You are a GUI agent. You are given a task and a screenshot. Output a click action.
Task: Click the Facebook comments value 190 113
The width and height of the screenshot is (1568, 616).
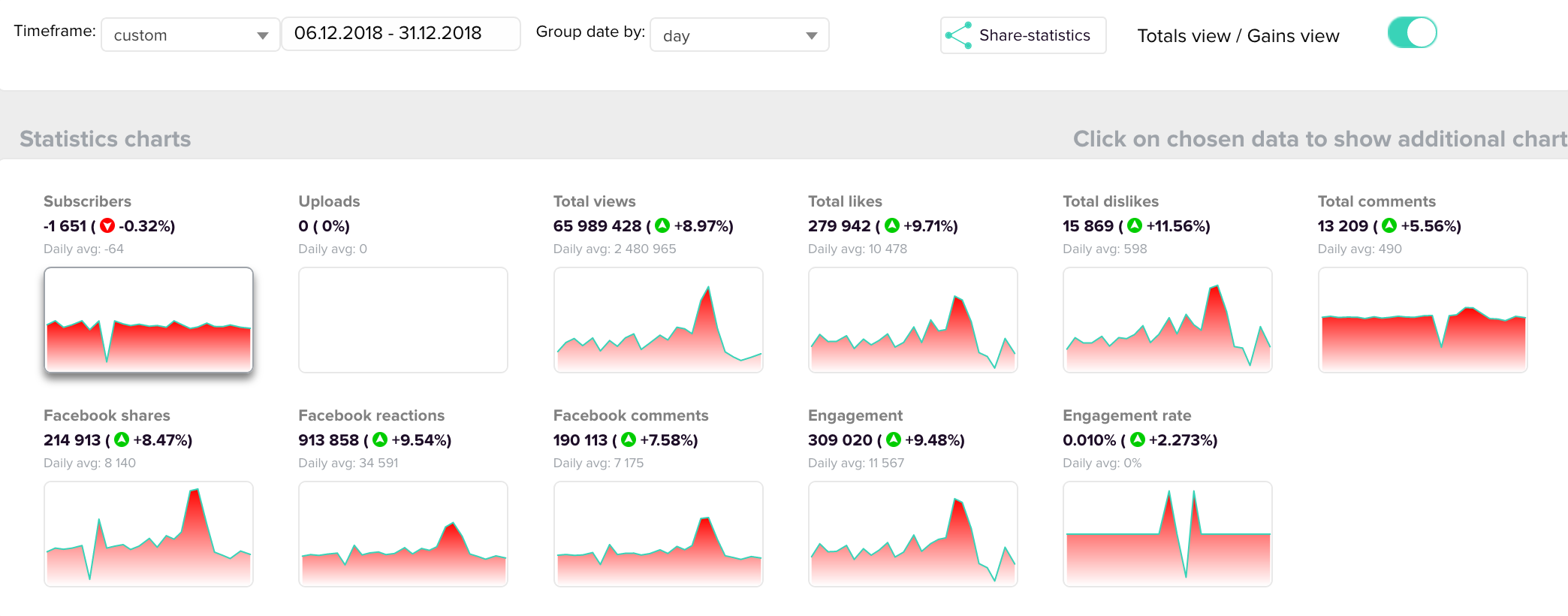pos(580,440)
